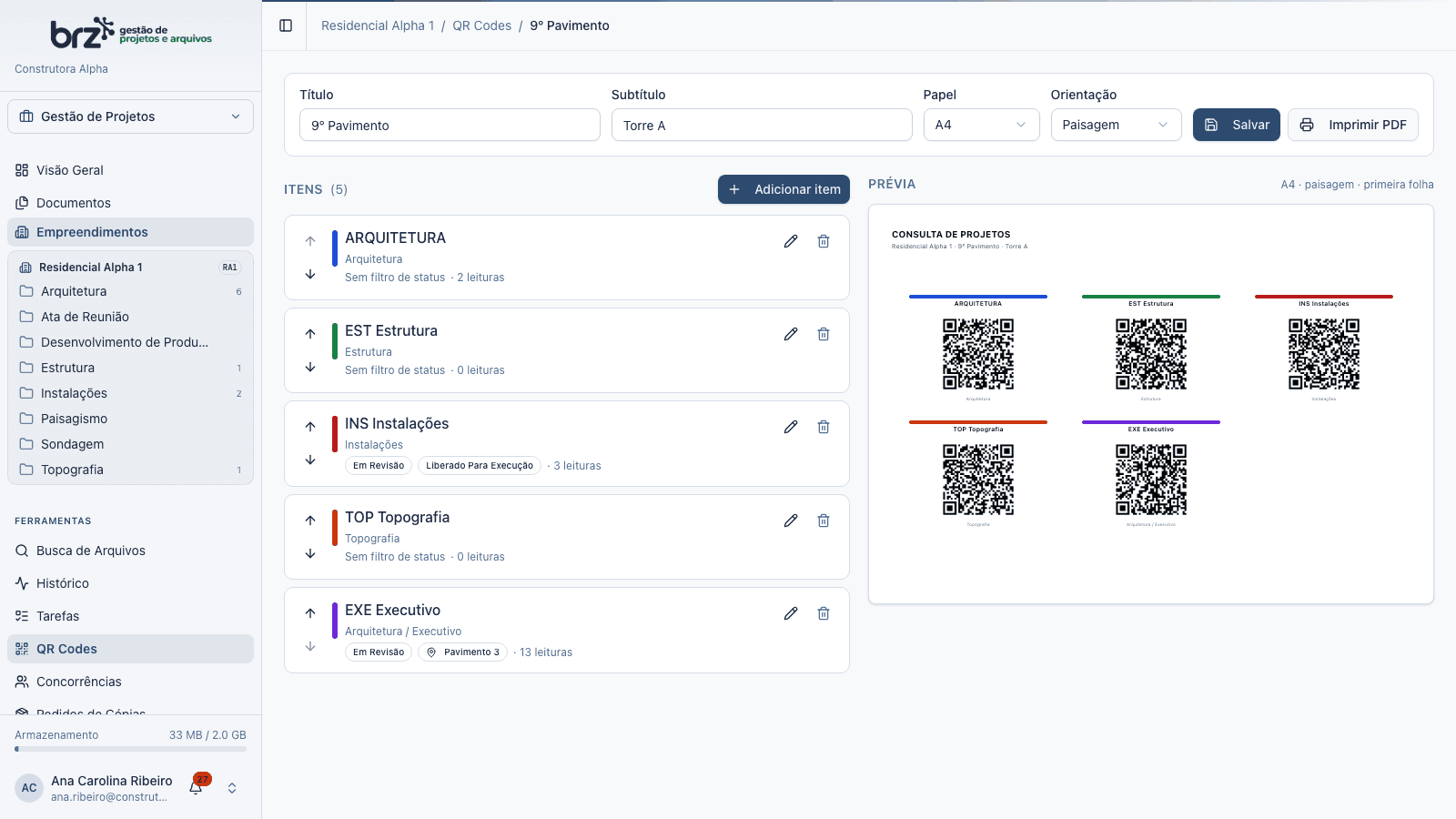The height and width of the screenshot is (819, 1456).
Task: Open Histórico tool
Action: point(130,583)
